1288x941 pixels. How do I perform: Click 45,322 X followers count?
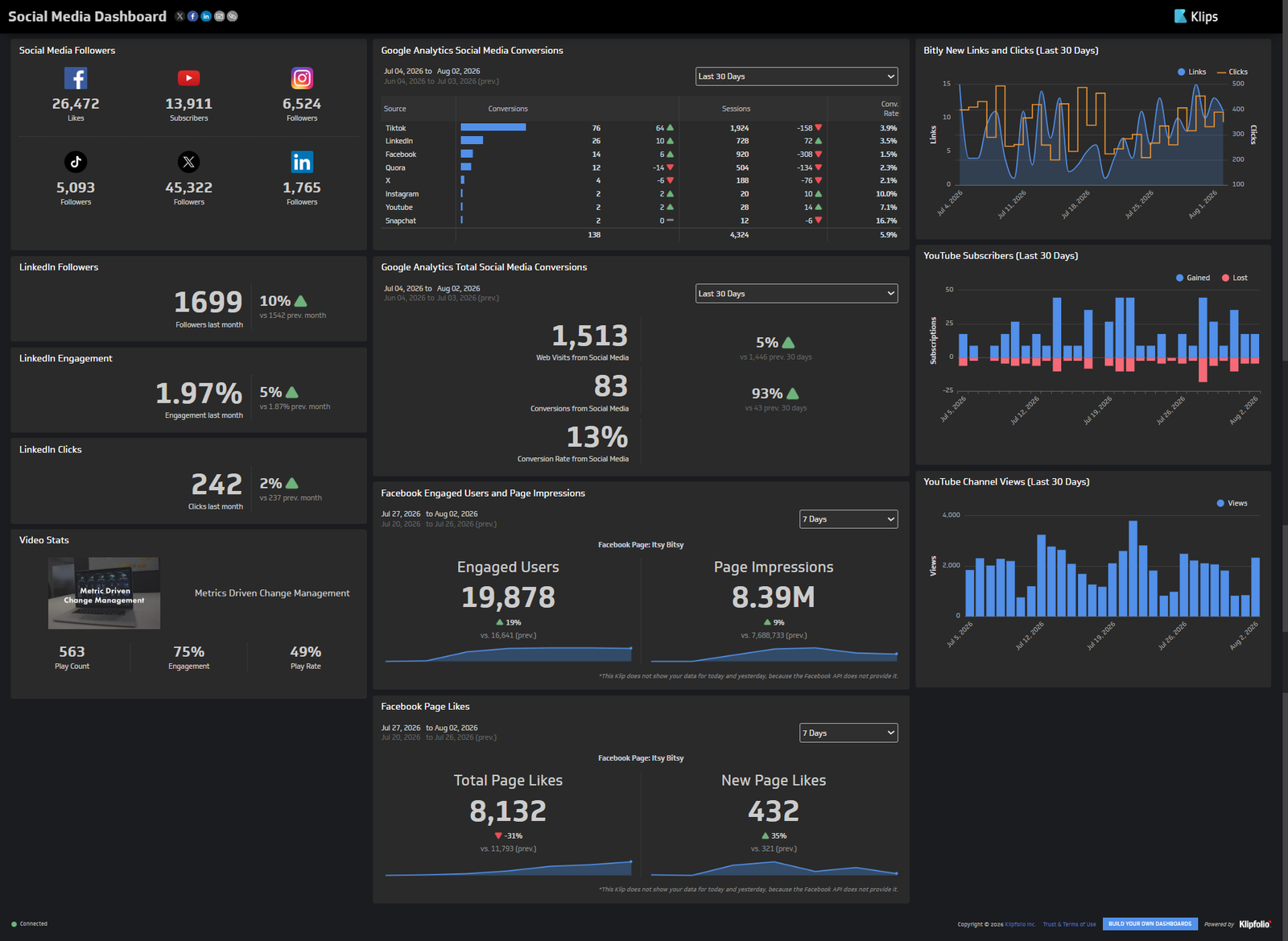click(x=188, y=188)
